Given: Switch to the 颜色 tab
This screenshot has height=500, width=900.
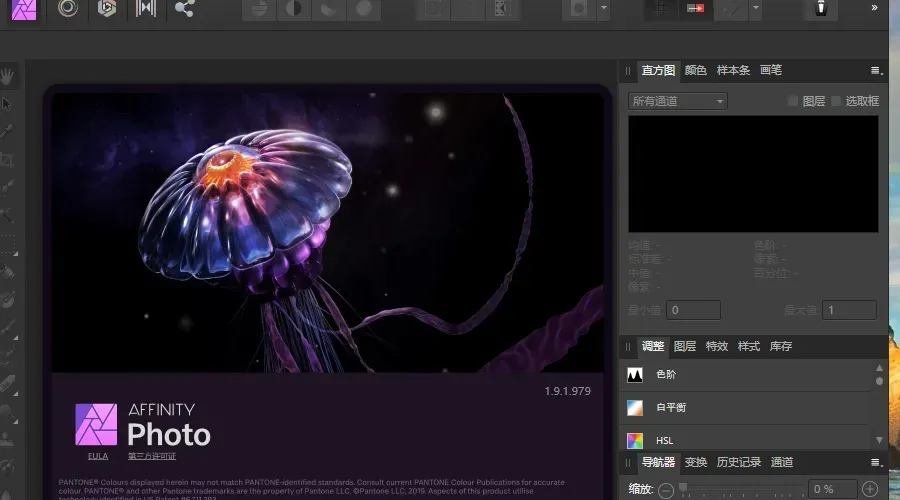Looking at the screenshot, I should 695,71.
